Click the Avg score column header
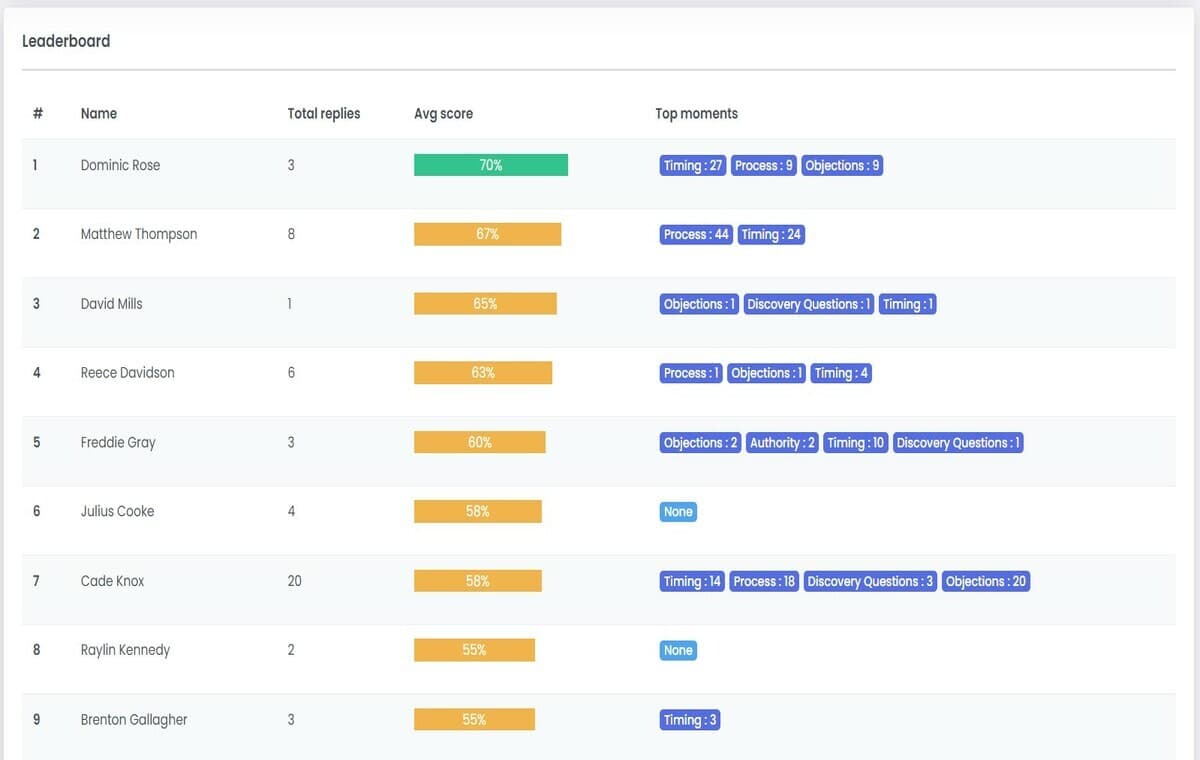 (x=443, y=114)
